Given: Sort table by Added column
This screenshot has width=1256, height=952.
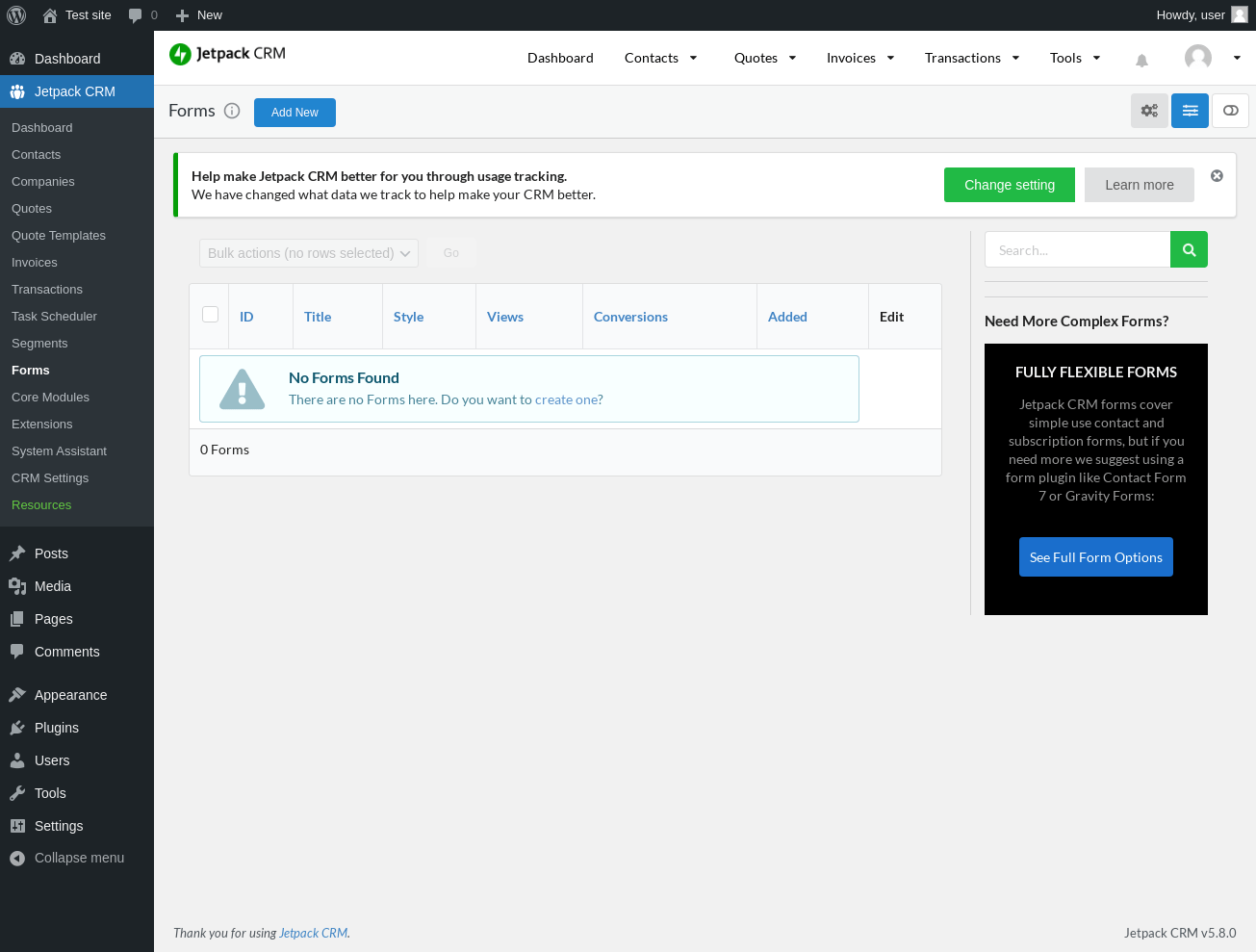Looking at the screenshot, I should click(787, 317).
